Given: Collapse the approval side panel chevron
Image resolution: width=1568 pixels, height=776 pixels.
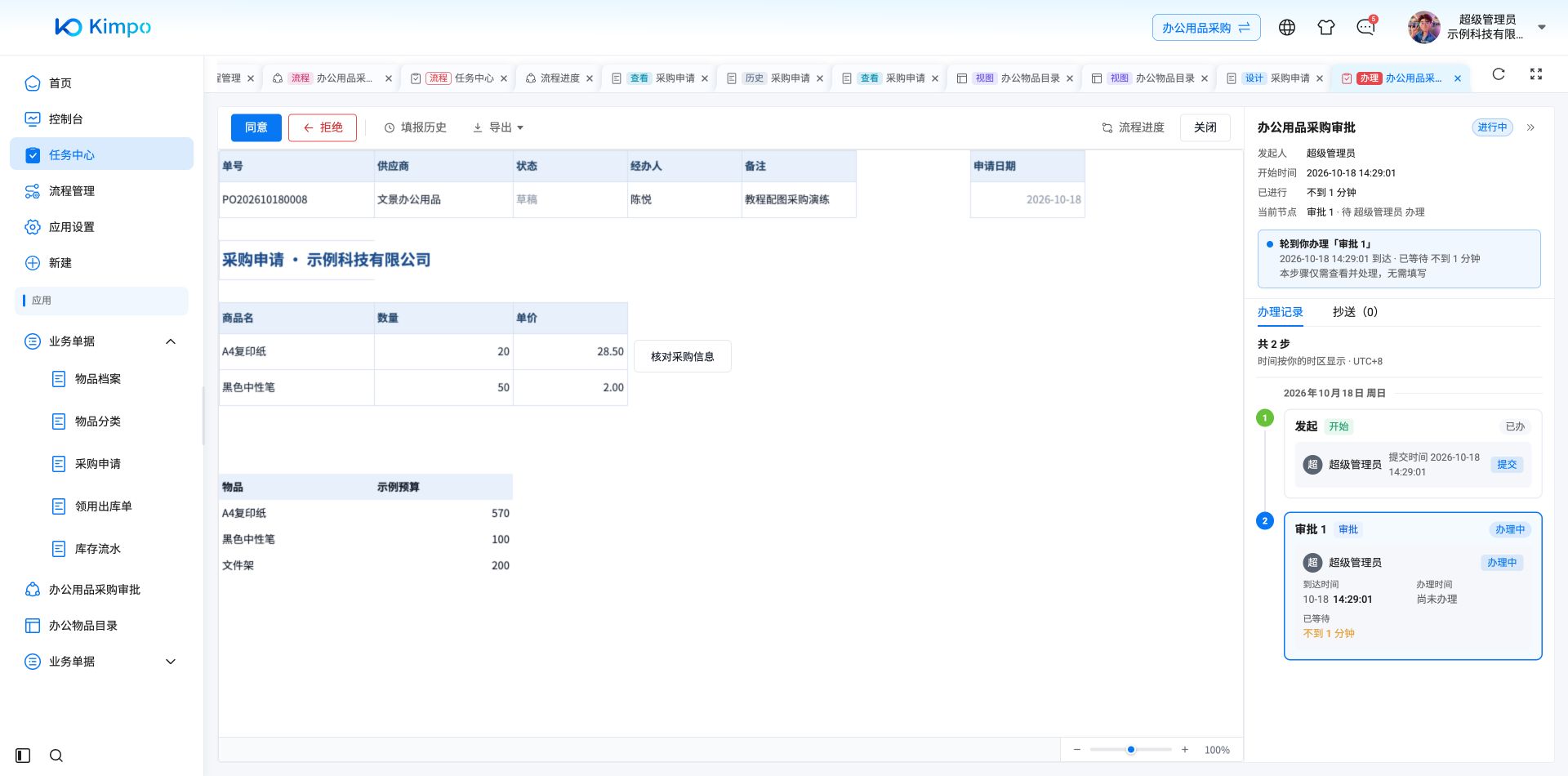Looking at the screenshot, I should click(1531, 127).
